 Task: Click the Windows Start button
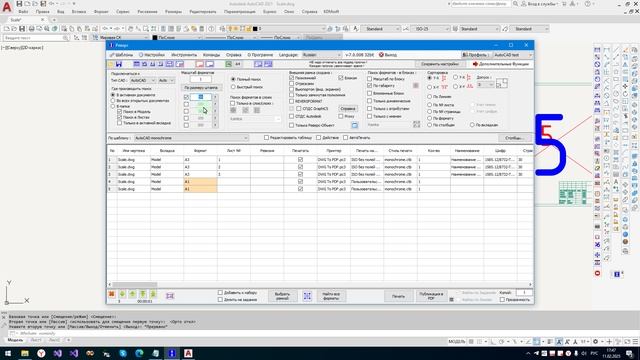pyautogui.click(x=8, y=353)
